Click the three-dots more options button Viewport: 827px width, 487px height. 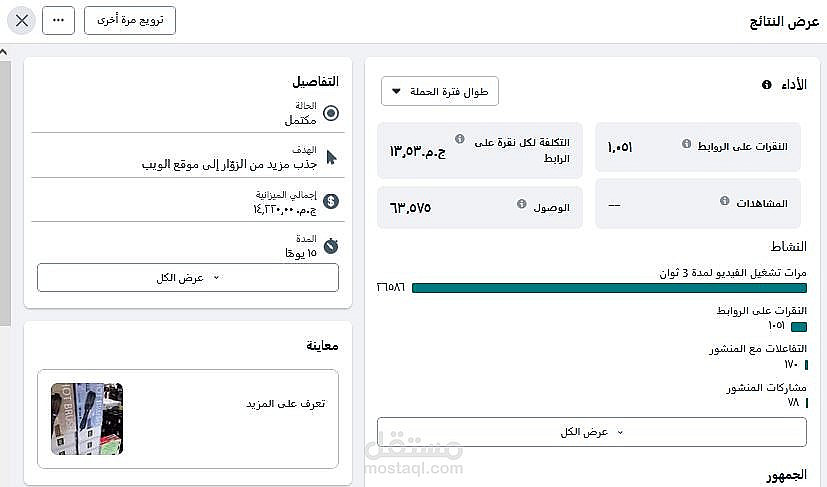tap(59, 20)
